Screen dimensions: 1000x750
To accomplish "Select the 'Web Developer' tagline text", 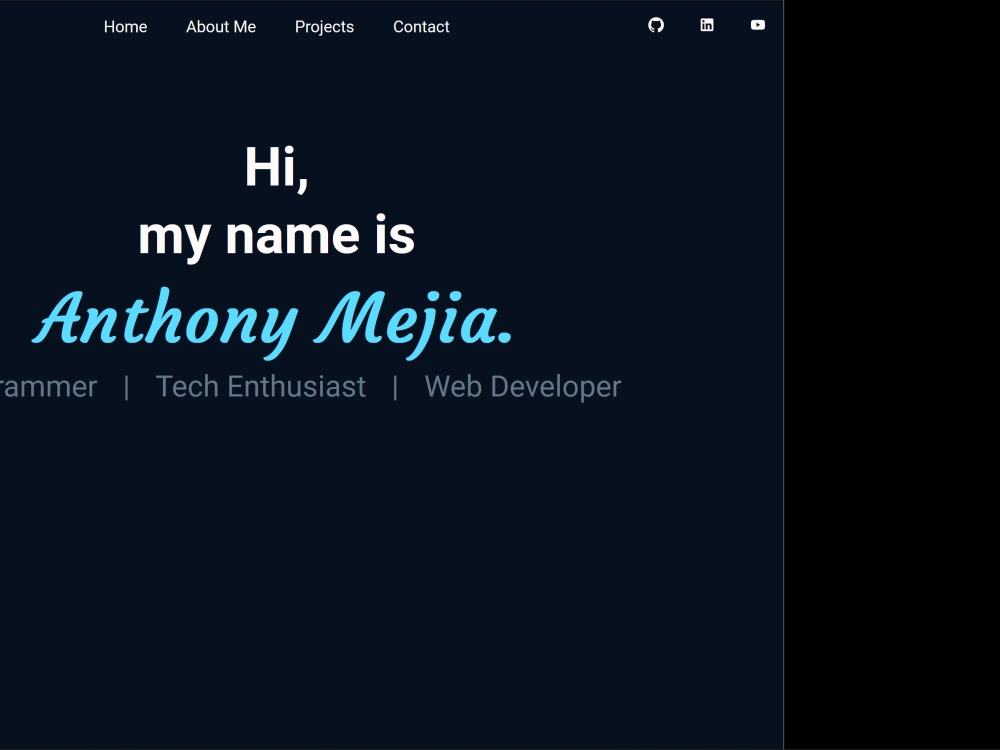I will 523,387.
